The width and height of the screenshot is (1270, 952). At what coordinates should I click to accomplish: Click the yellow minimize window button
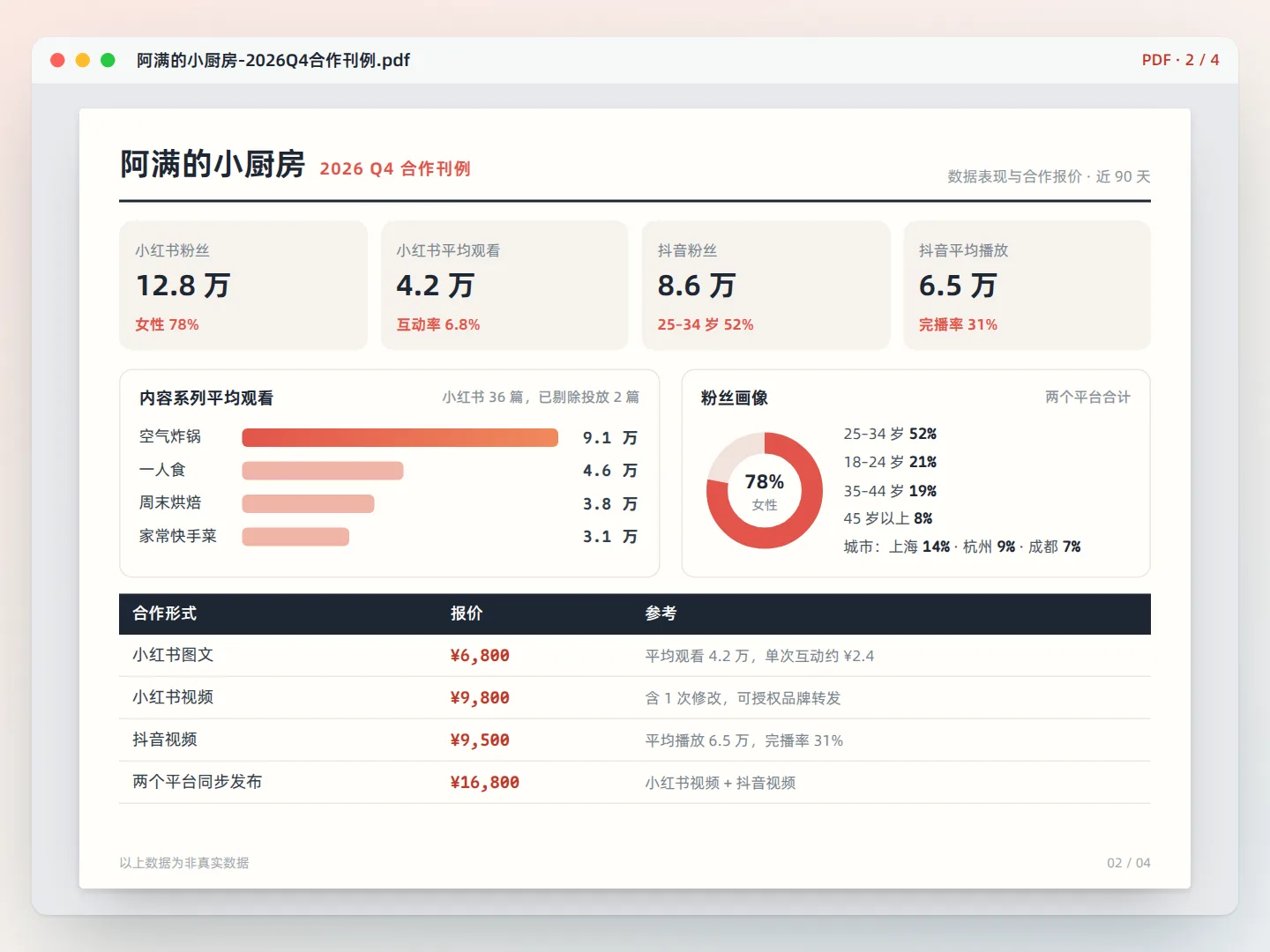[x=83, y=60]
